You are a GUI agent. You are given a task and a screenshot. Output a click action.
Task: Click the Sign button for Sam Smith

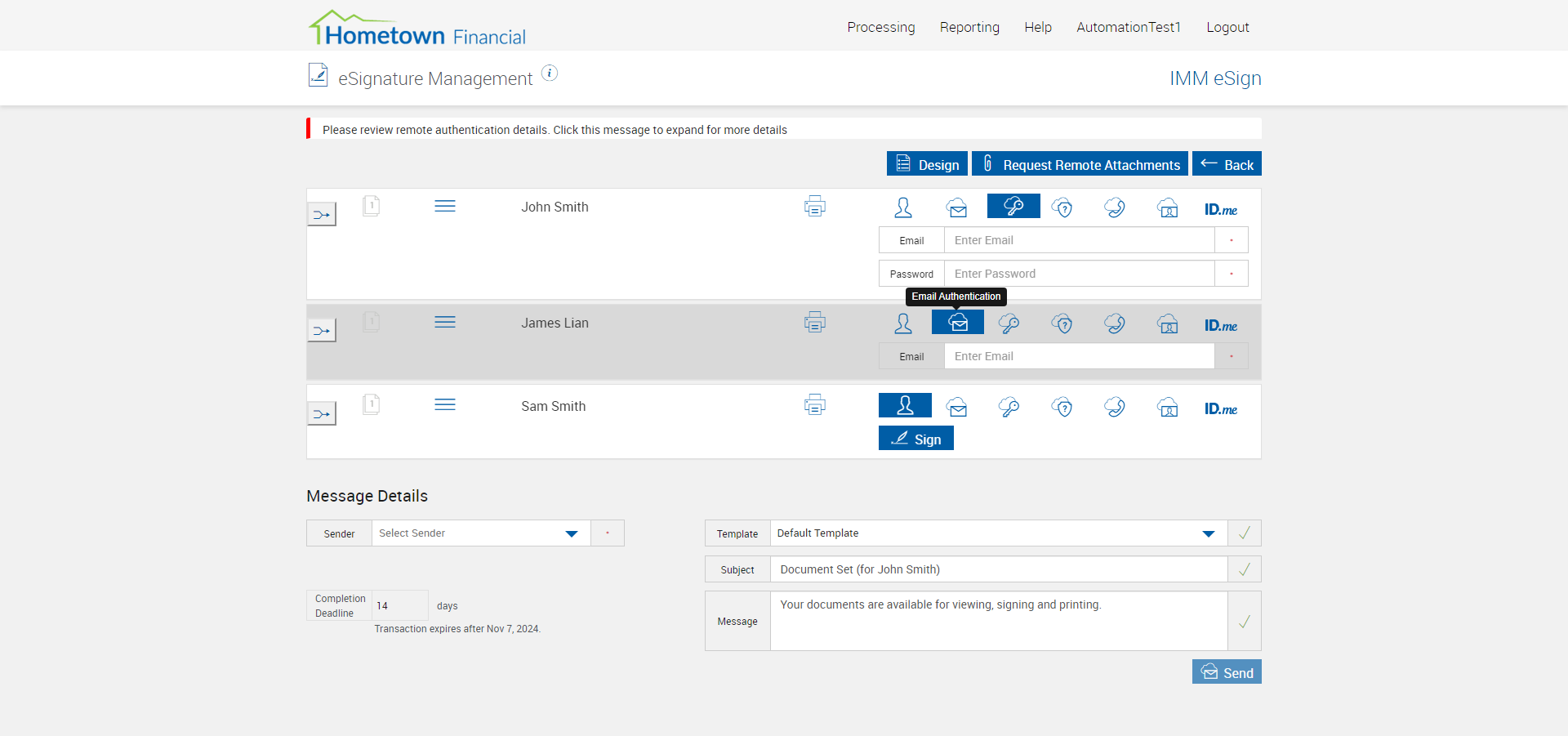(915, 439)
